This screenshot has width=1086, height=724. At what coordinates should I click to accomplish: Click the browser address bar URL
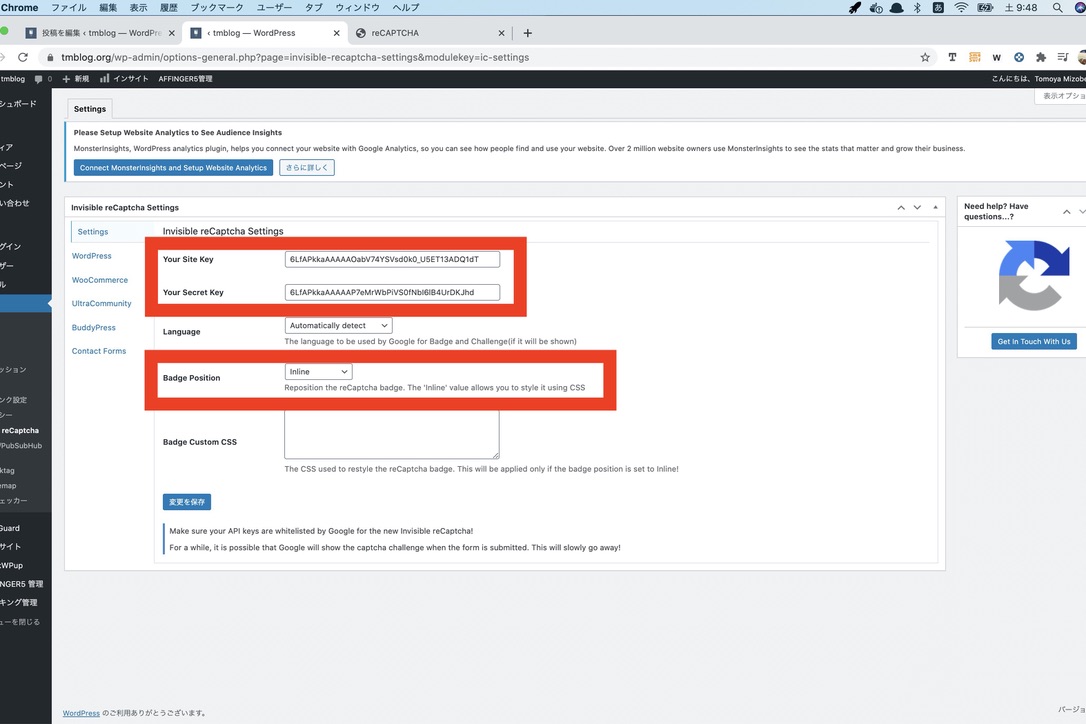pyautogui.click(x=295, y=58)
